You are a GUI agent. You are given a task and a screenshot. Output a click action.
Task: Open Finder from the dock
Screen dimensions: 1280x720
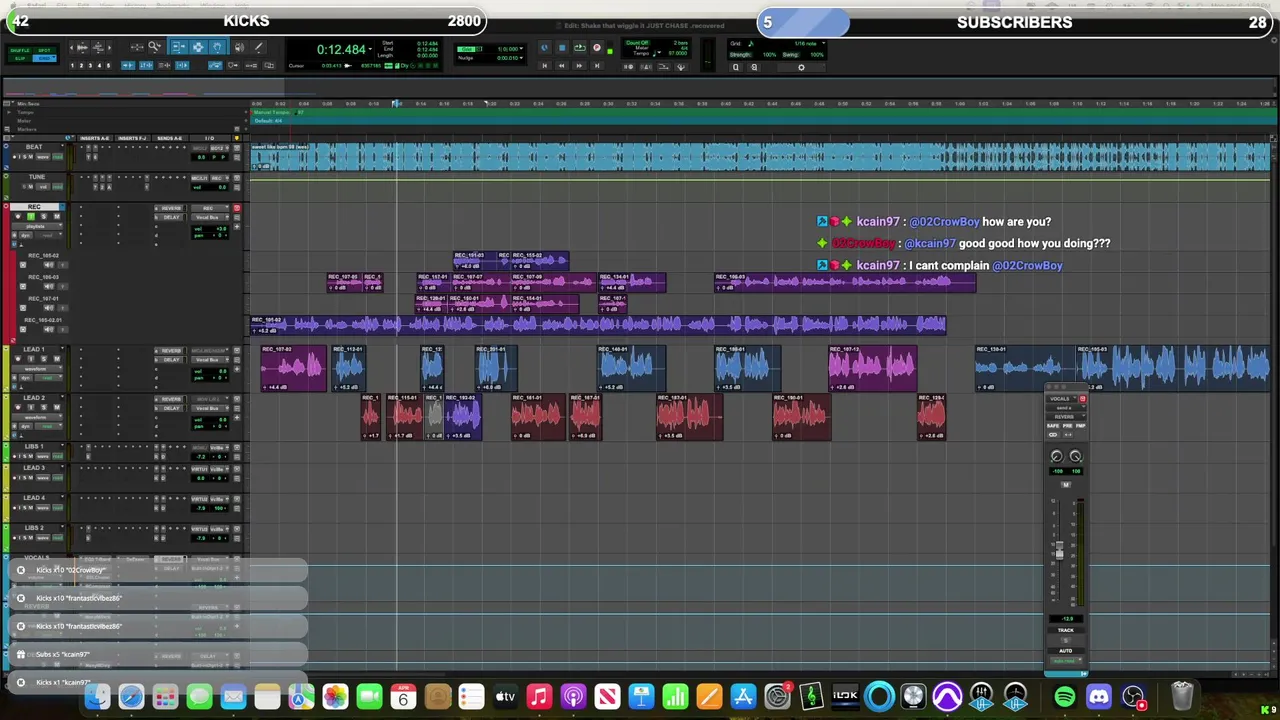pyautogui.click(x=97, y=697)
